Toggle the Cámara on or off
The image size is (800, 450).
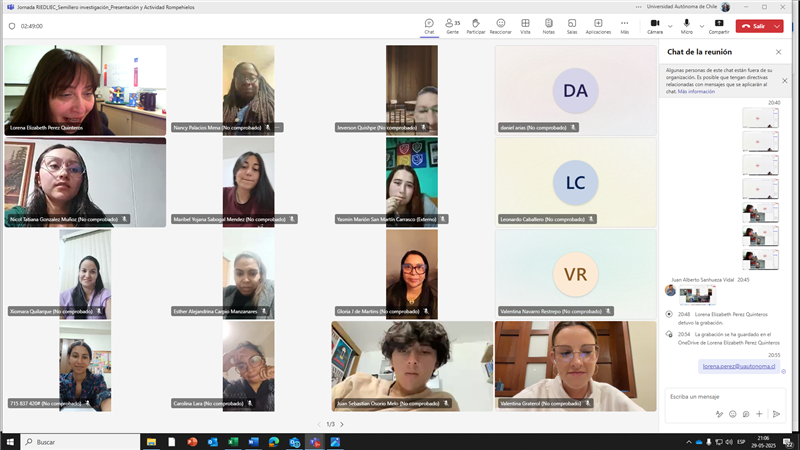click(655, 26)
